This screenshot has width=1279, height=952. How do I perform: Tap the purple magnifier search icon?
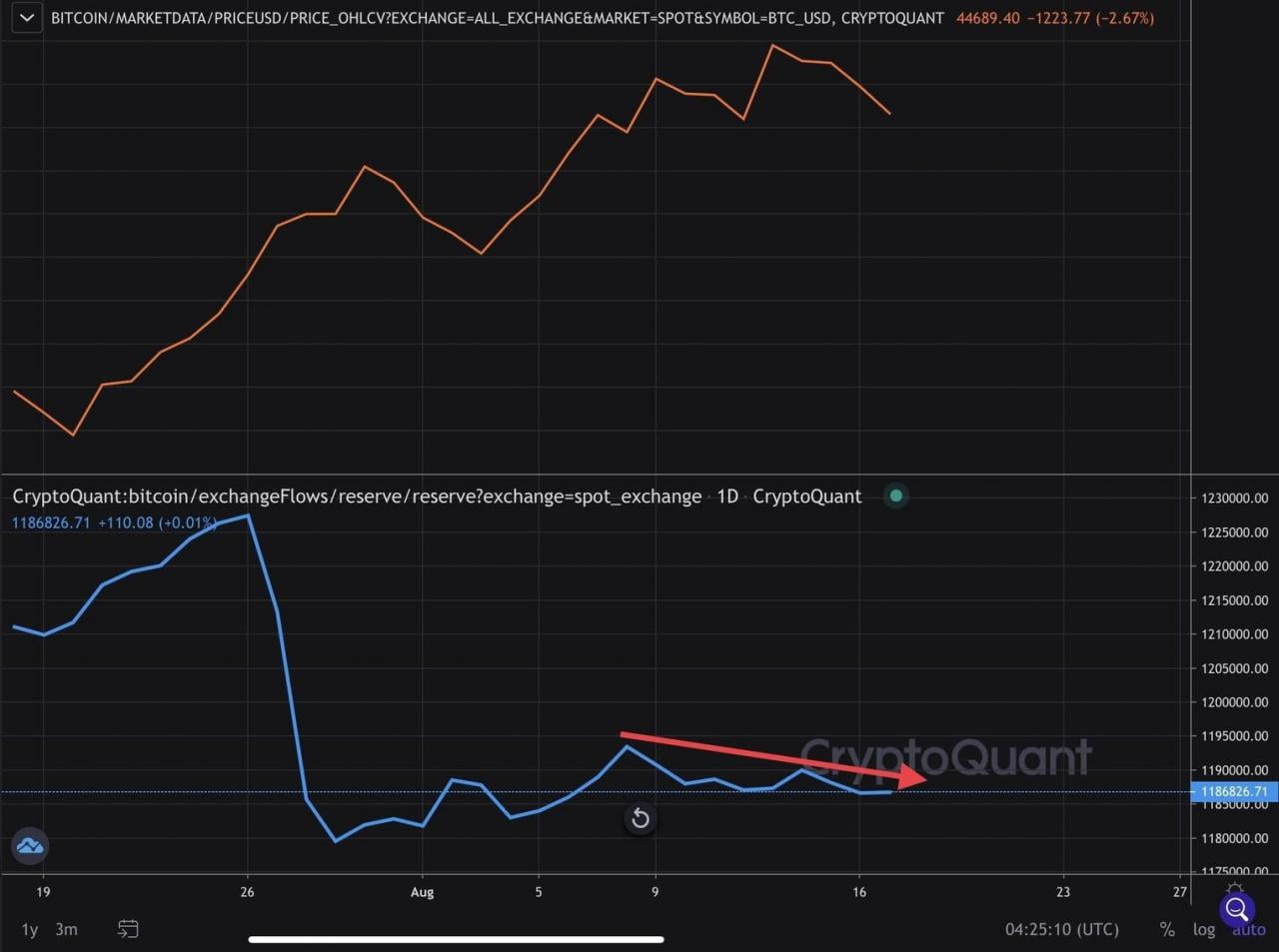coord(1236,909)
